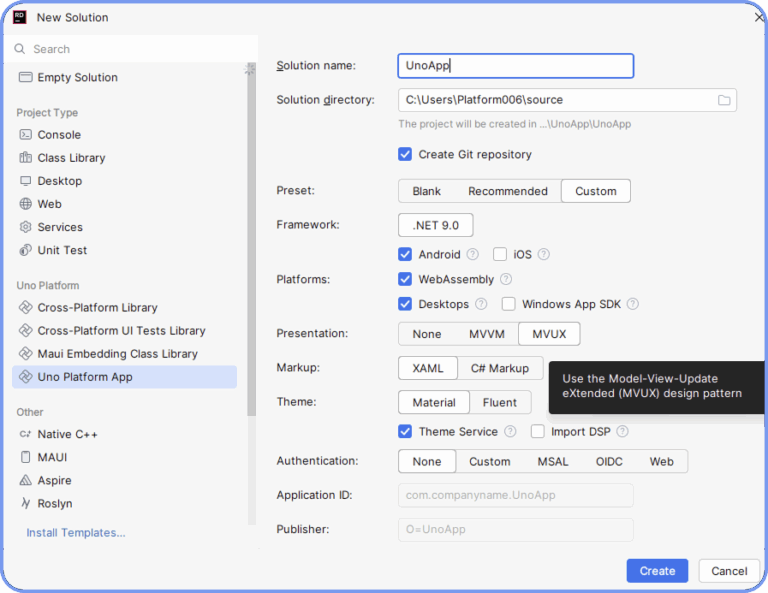The height and width of the screenshot is (593, 768).
Task: Click the Publisher field
Action: [x=516, y=529]
